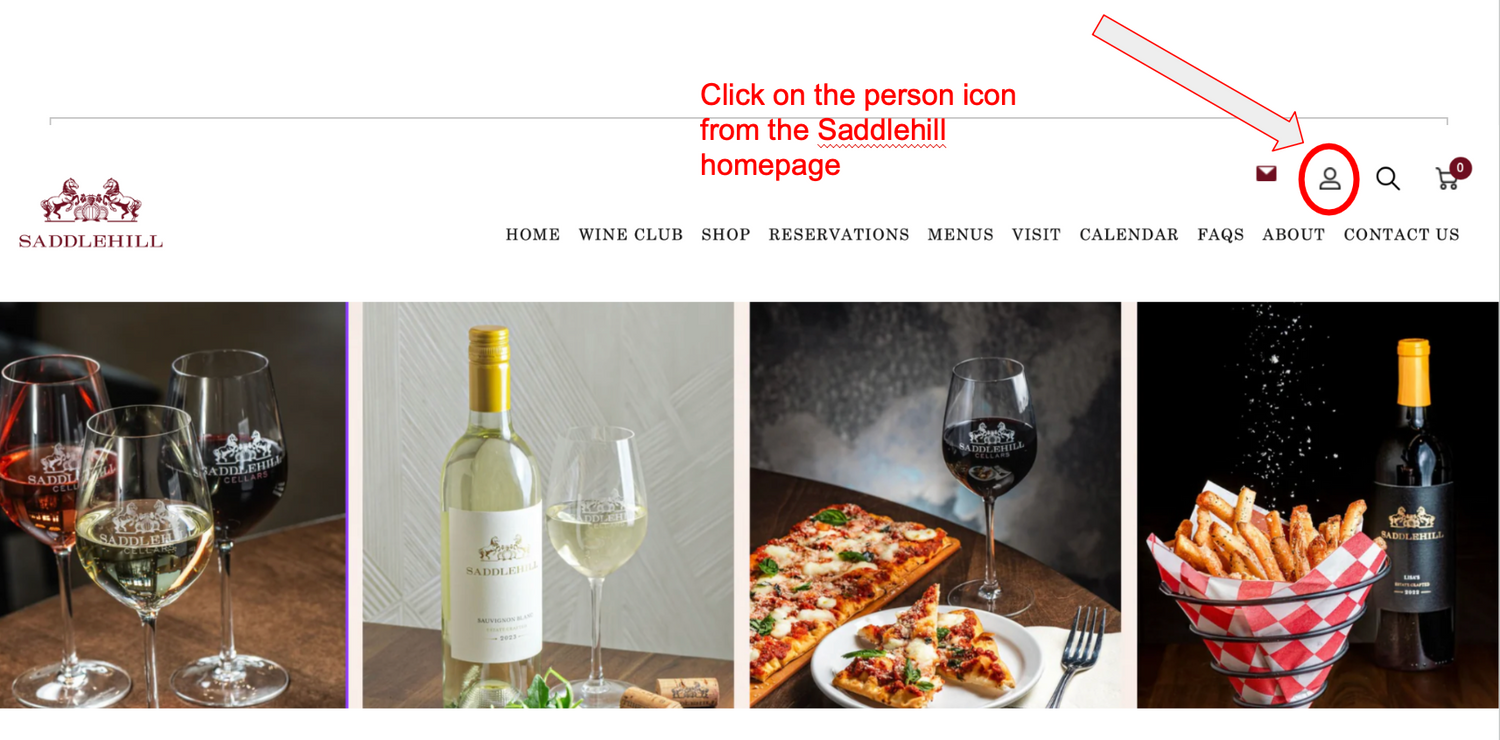
Task: Click the Saddlehill horses logo
Action: [91, 213]
